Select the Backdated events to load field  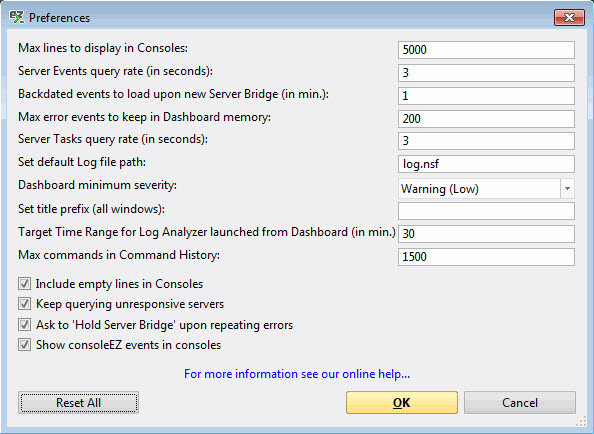pyautogui.click(x=486, y=96)
